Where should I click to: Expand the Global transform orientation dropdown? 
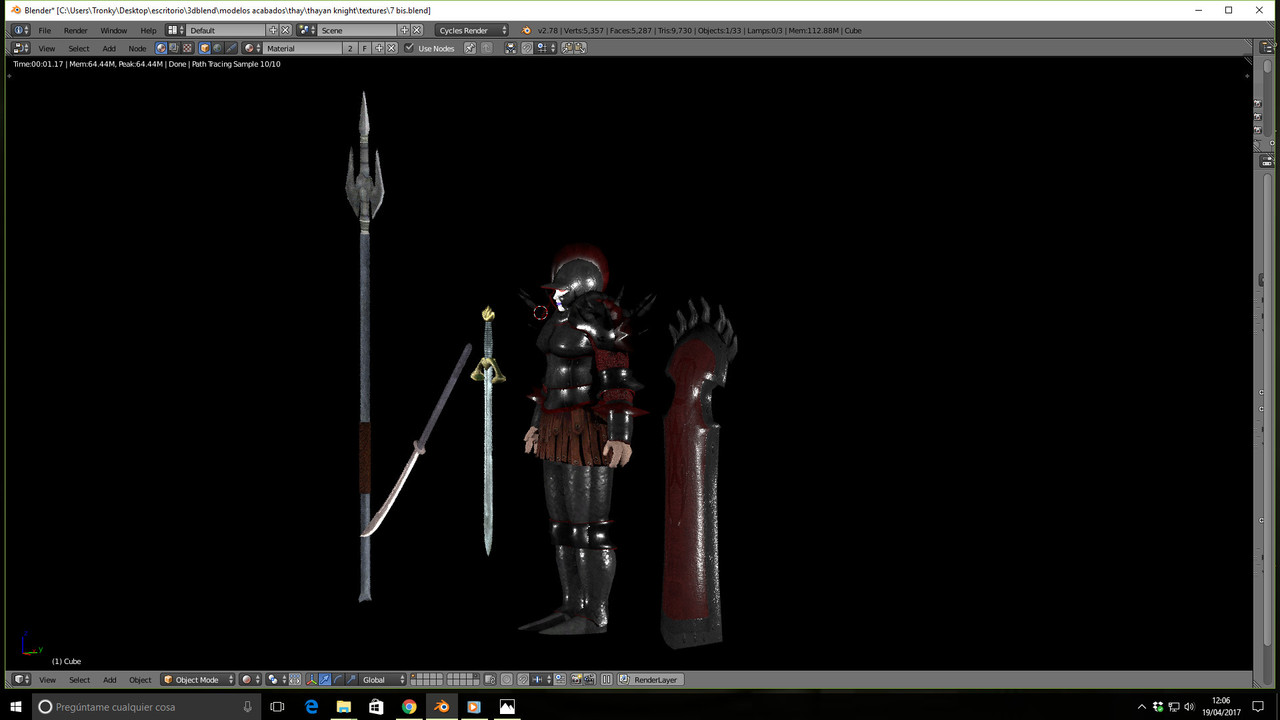383,680
